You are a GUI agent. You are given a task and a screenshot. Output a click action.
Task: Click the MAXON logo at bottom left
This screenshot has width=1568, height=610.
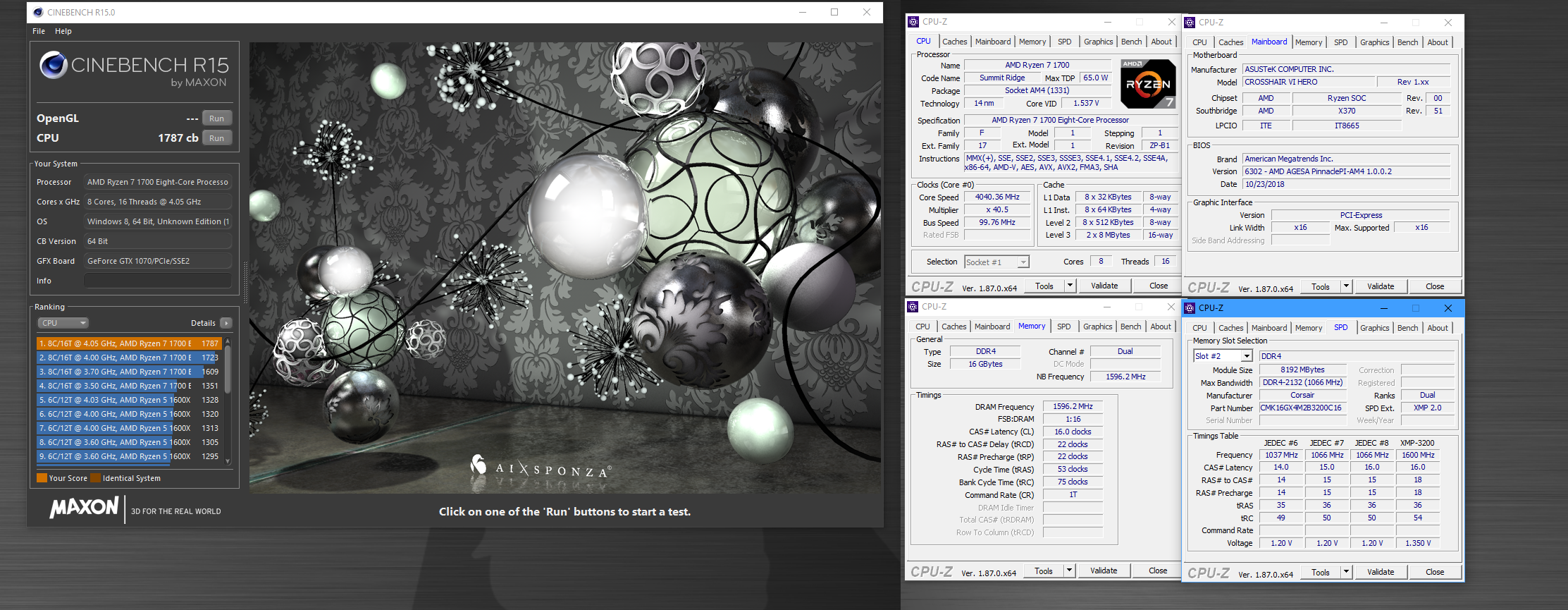pyautogui.click(x=85, y=508)
